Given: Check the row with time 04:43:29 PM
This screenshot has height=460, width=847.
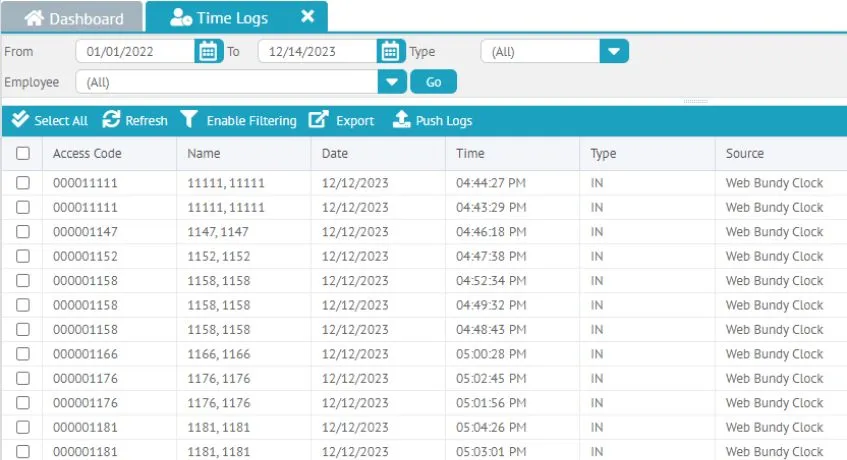Looking at the screenshot, I should click(23, 207).
